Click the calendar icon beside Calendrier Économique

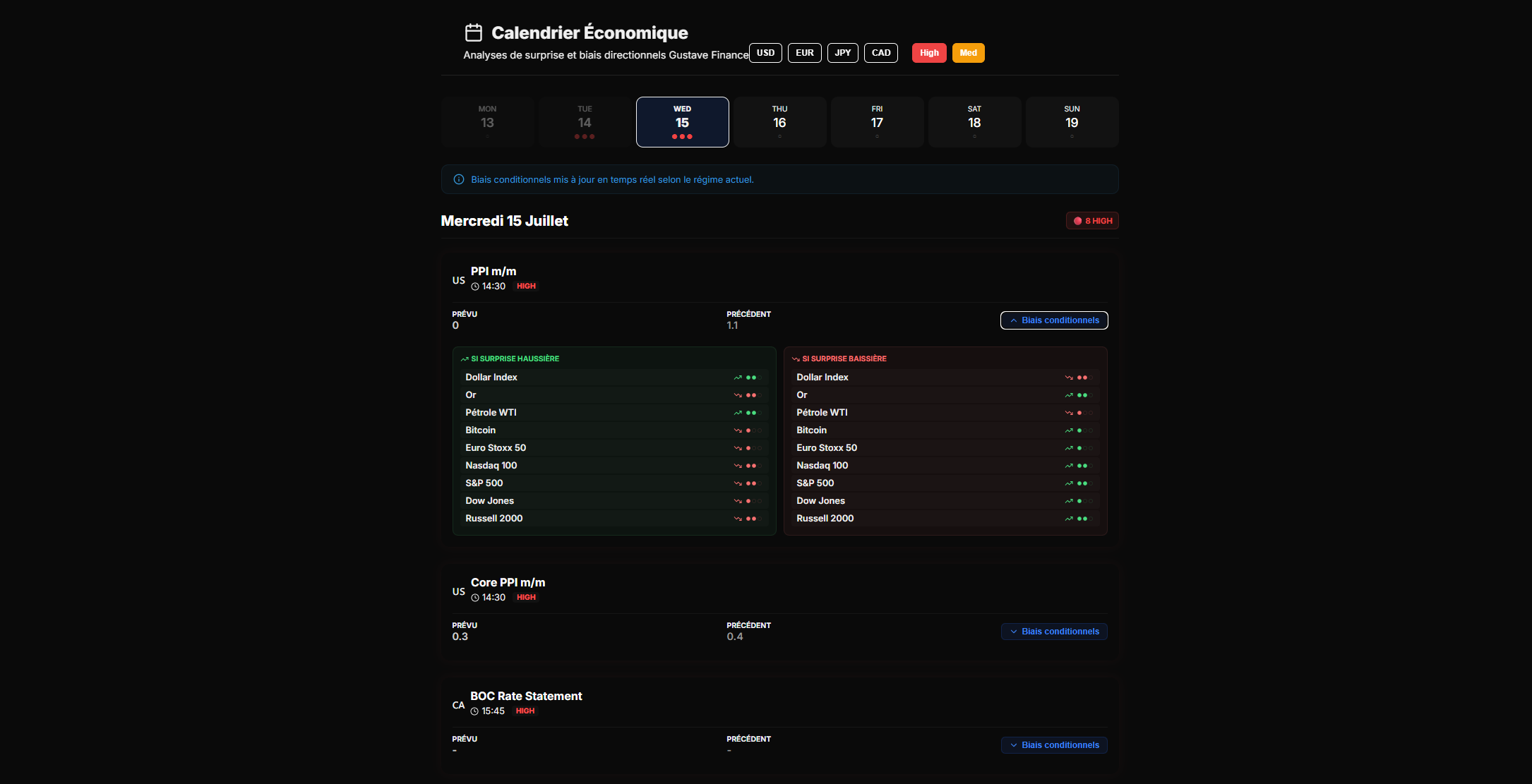pyautogui.click(x=474, y=32)
